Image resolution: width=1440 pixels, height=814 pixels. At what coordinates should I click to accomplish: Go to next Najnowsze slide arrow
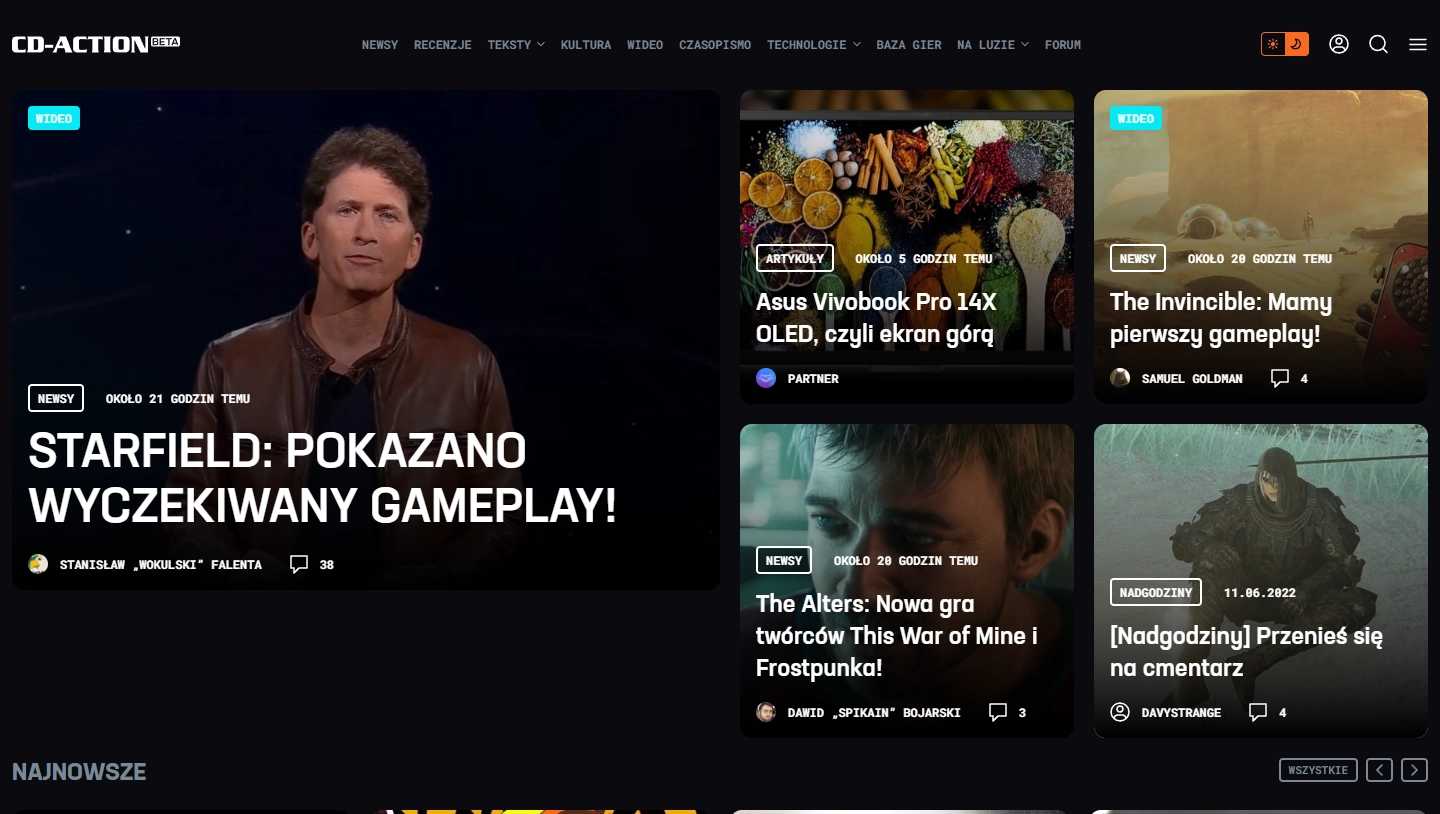tap(1414, 770)
